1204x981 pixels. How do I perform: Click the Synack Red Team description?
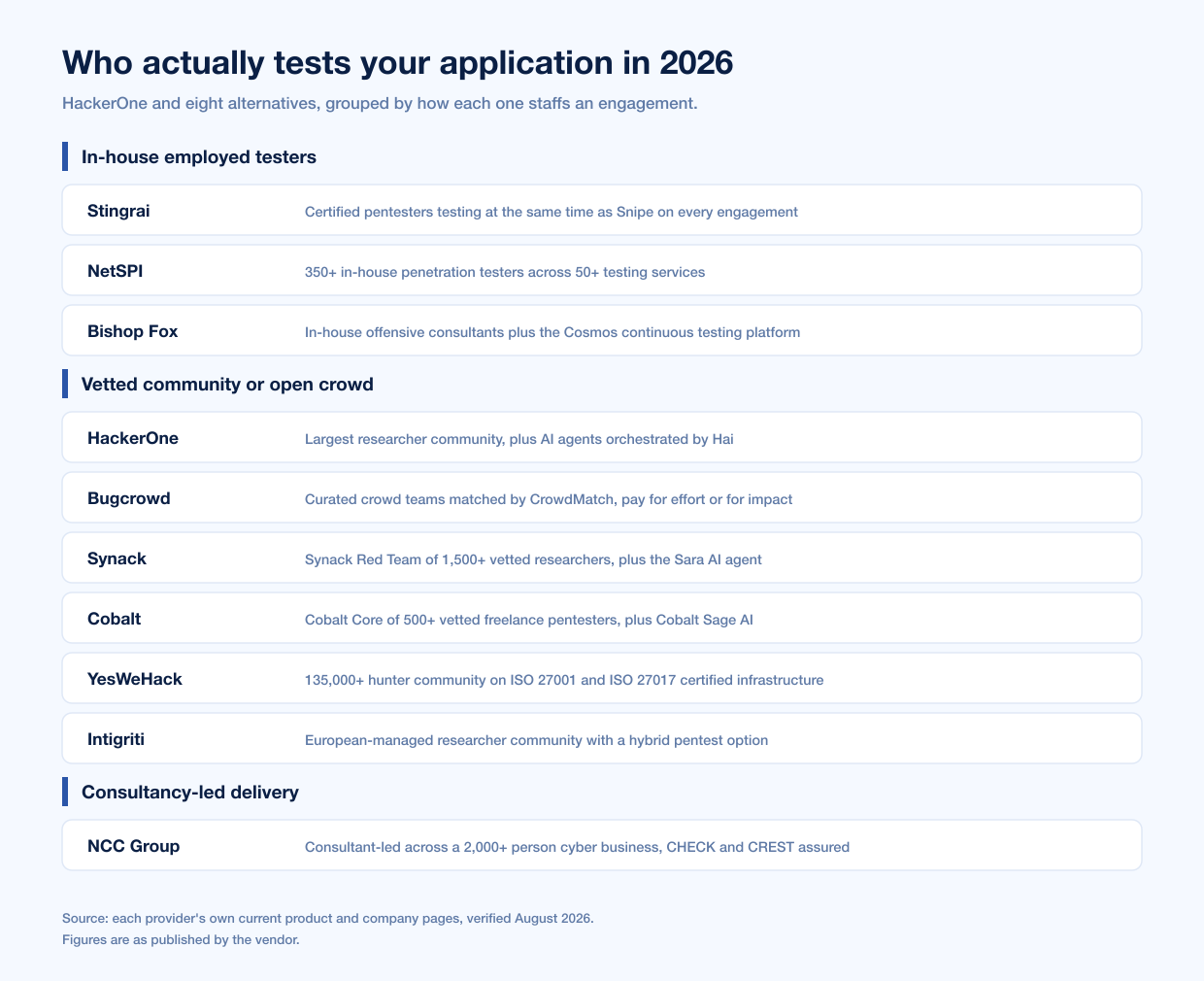[533, 559]
